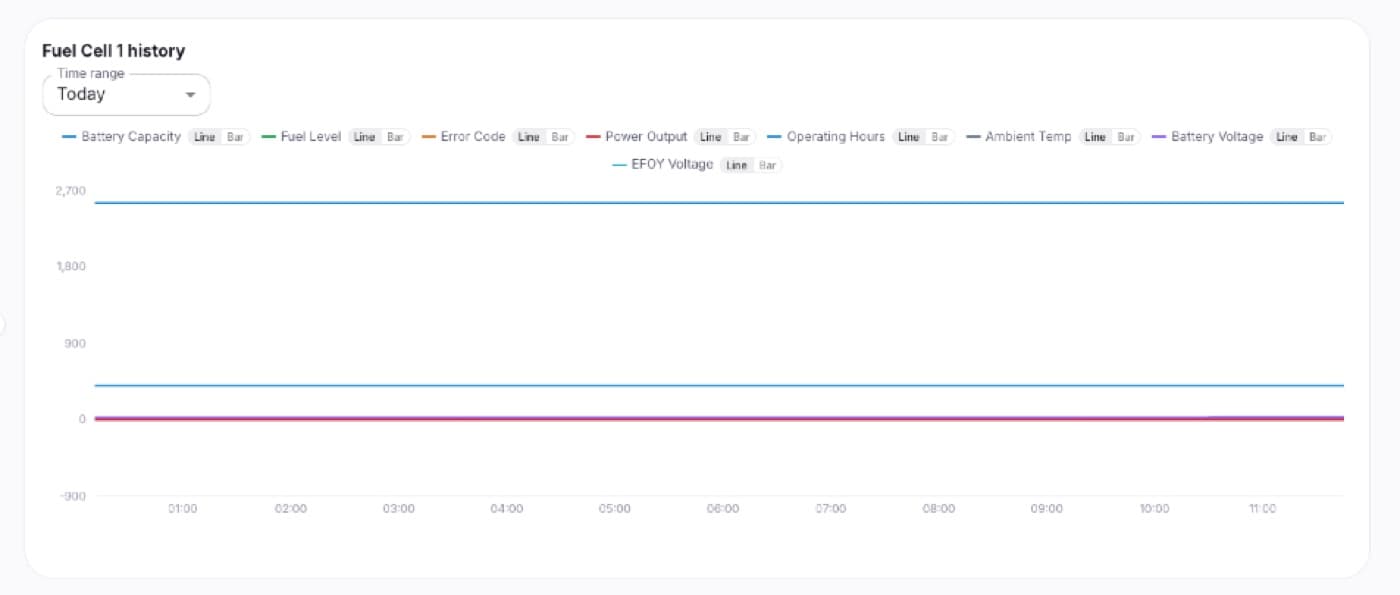The width and height of the screenshot is (1400, 595).
Task: Set Ambient Temp to Bar chart
Action: click(1126, 137)
